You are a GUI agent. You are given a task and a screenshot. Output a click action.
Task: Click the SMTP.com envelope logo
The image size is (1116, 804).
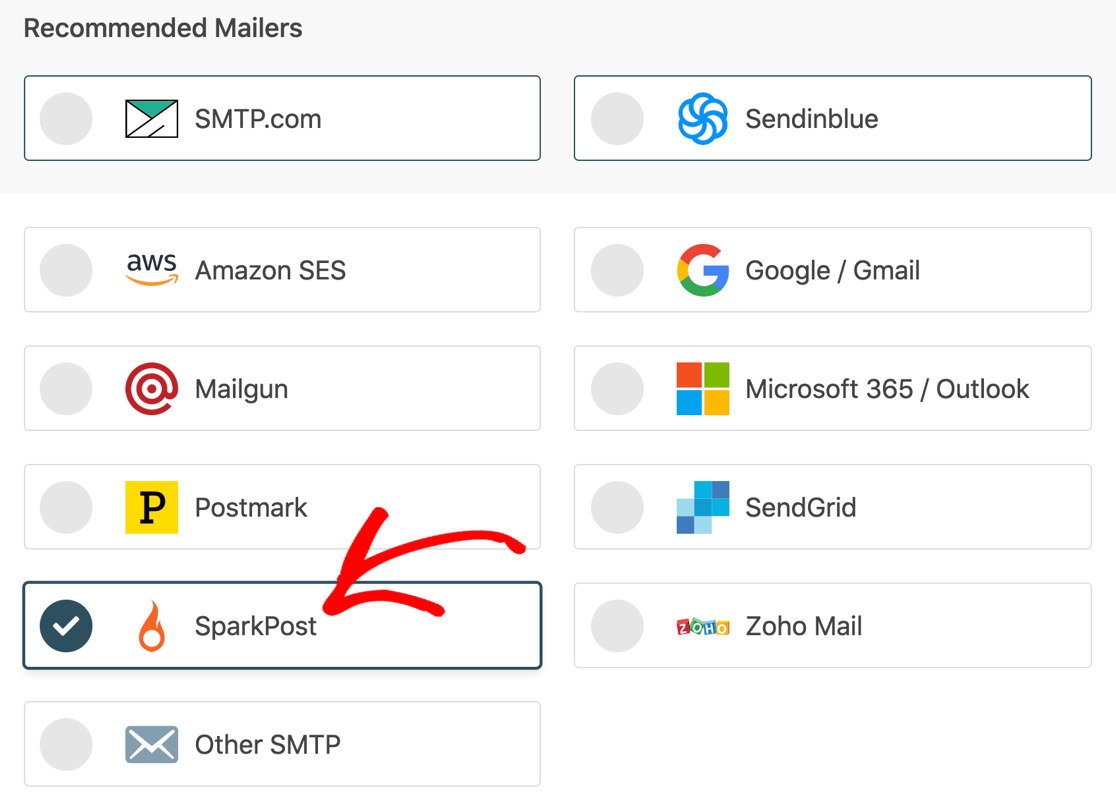(x=152, y=119)
